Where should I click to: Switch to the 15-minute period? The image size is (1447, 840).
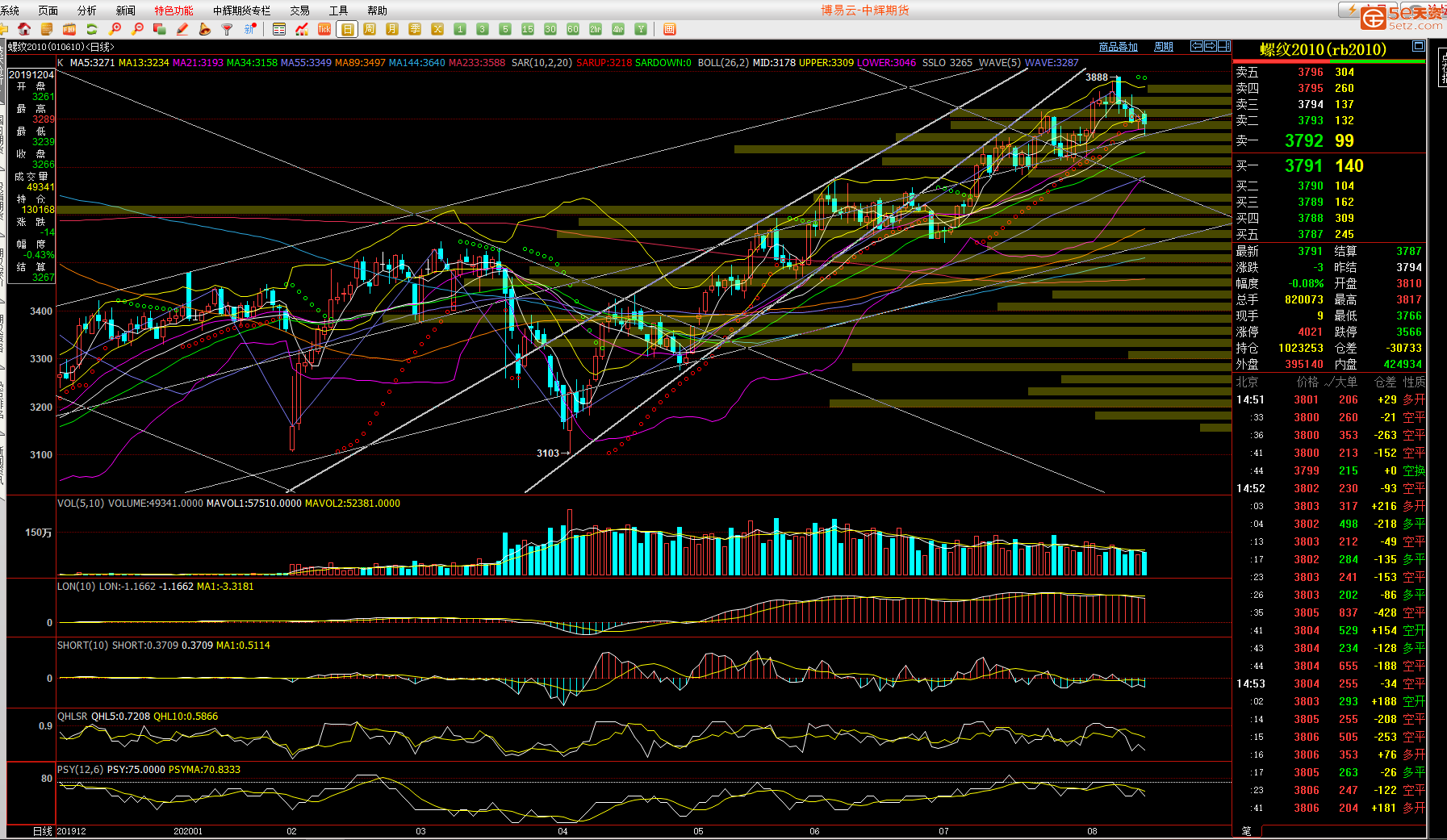(x=528, y=29)
